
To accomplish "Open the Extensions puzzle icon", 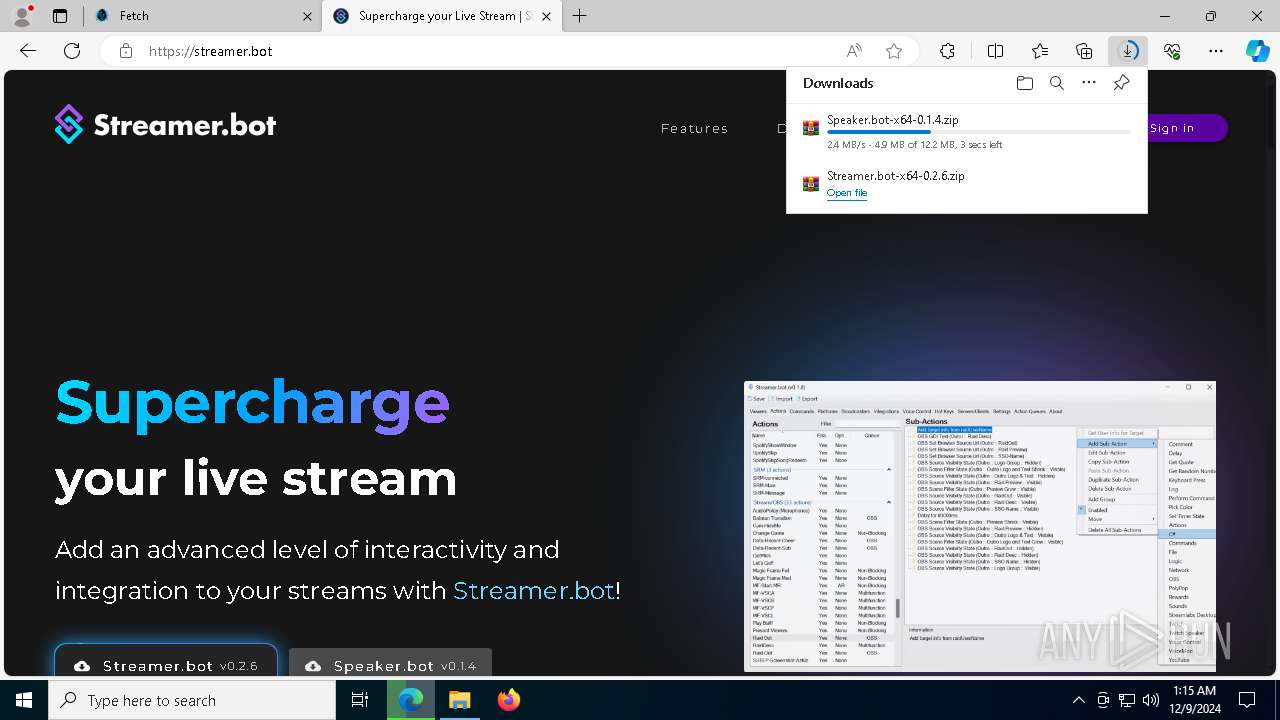I will (x=948, y=51).
